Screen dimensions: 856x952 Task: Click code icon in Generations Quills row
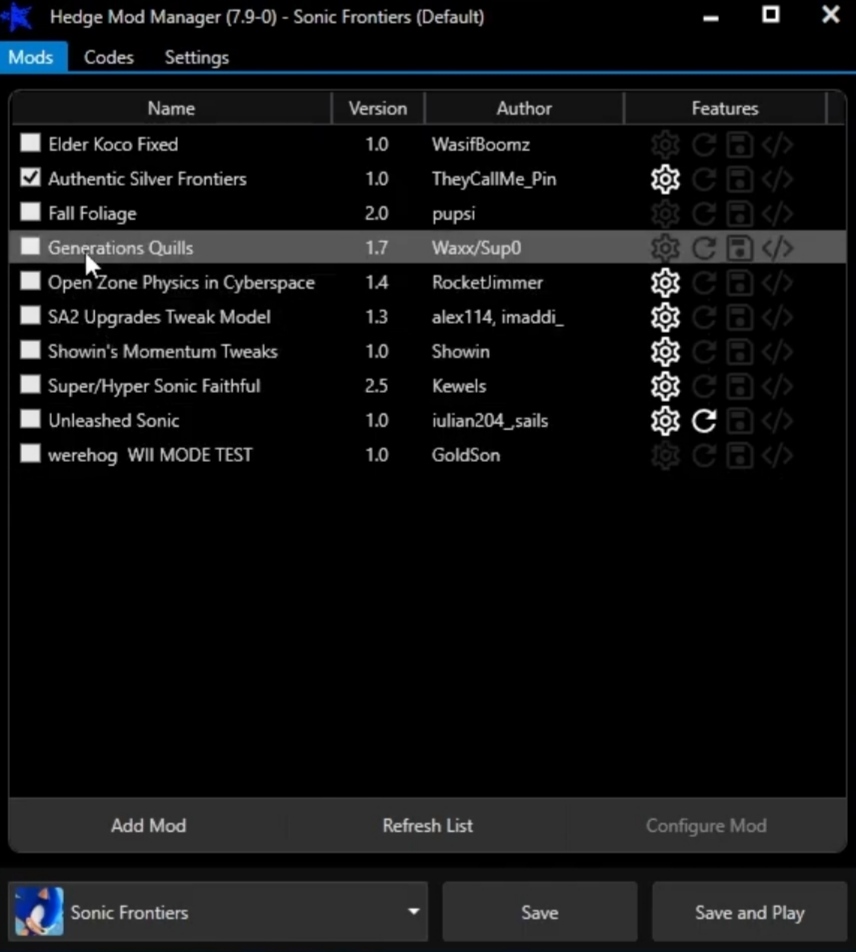tap(778, 248)
